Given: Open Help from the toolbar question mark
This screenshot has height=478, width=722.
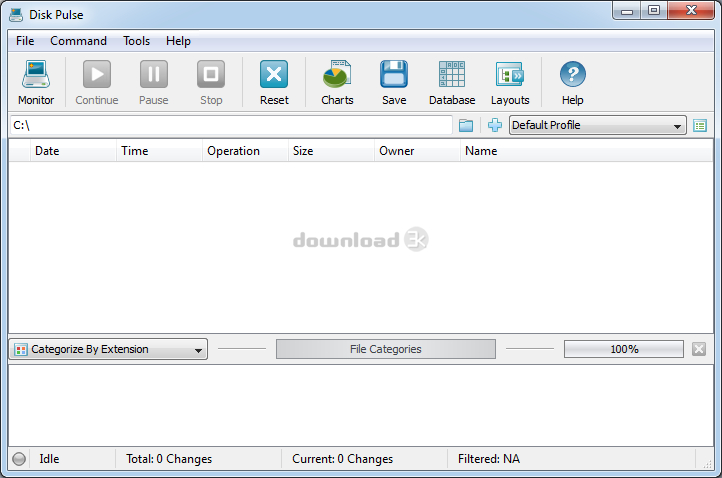Looking at the screenshot, I should tap(572, 82).
